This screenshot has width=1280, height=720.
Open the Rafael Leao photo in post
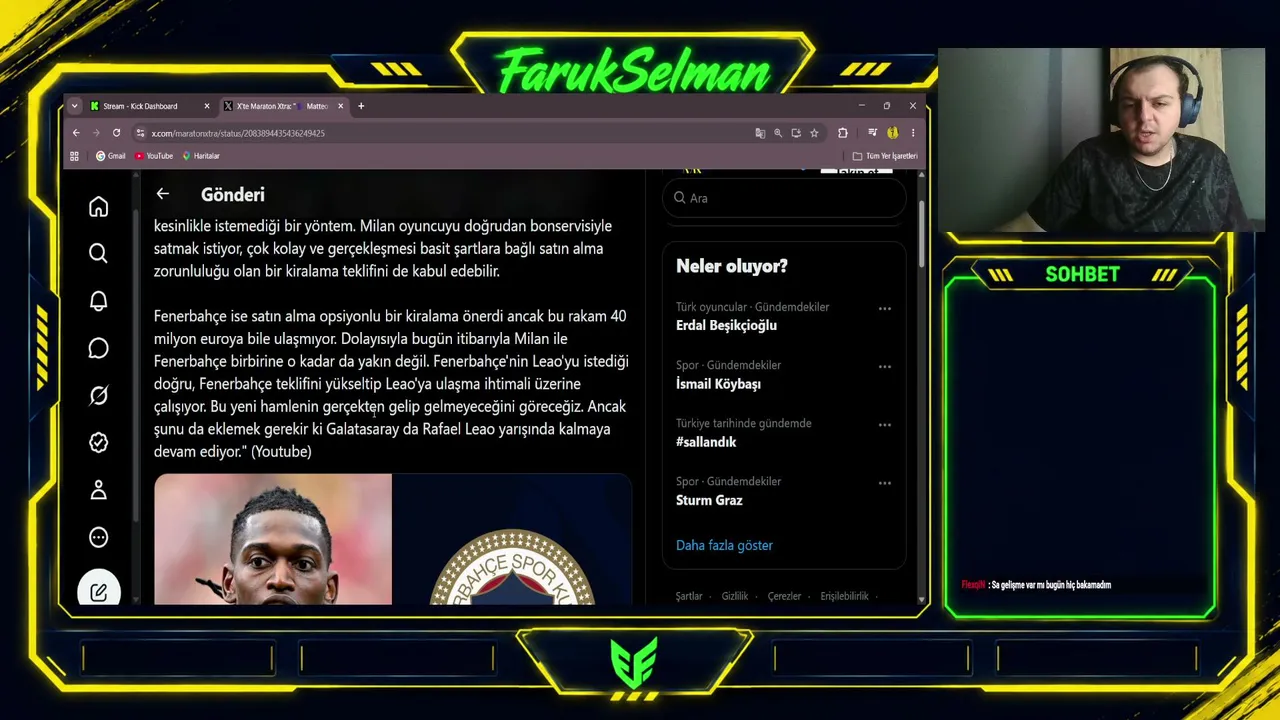point(273,539)
